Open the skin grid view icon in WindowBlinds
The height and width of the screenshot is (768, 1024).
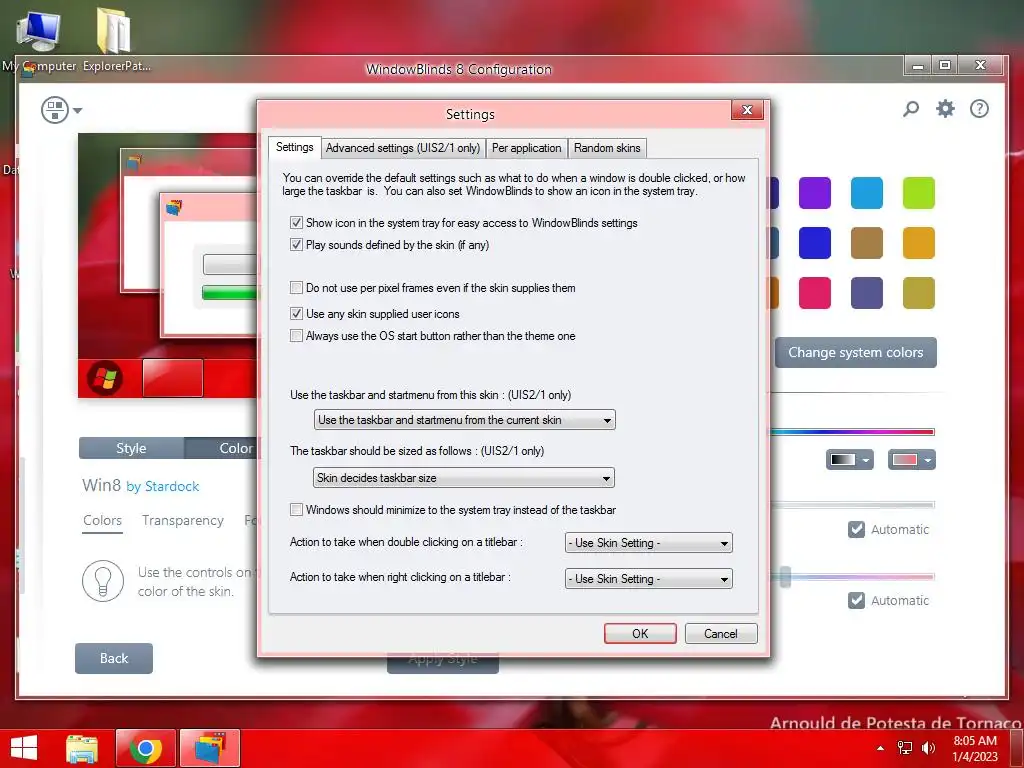(55, 110)
